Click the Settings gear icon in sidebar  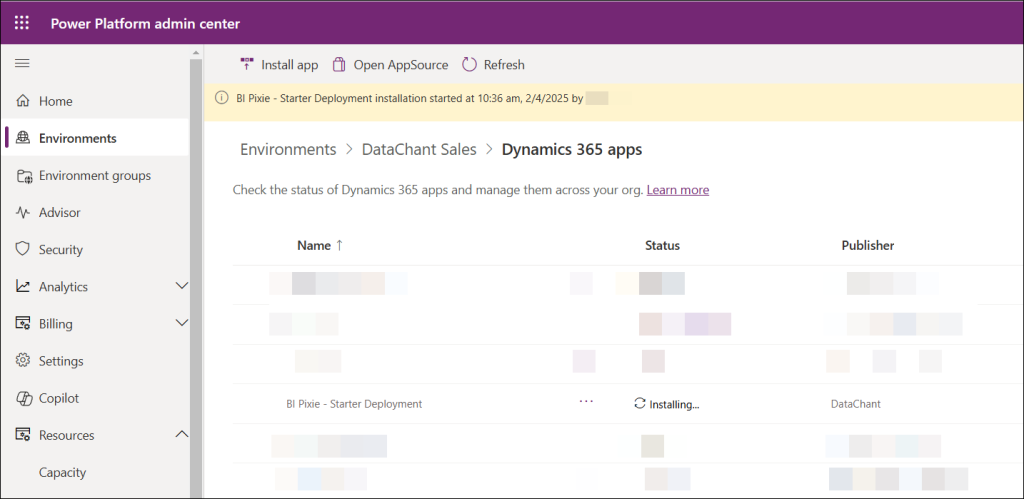[23, 361]
